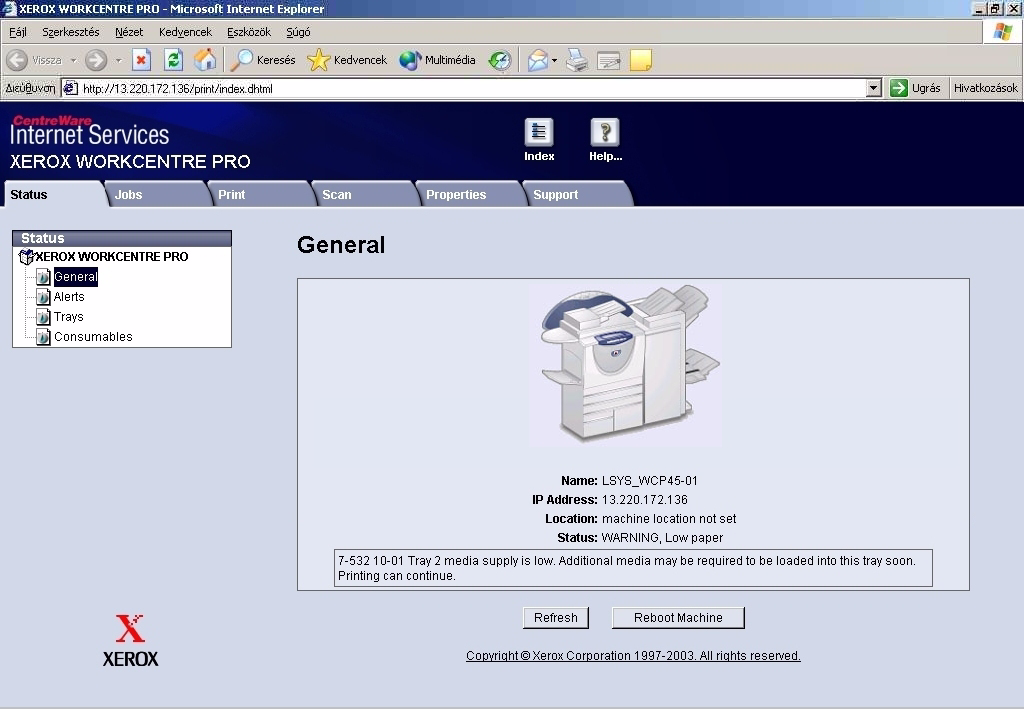Open Mail button dropdown arrow
The width and height of the screenshot is (1024, 709).
tap(554, 60)
